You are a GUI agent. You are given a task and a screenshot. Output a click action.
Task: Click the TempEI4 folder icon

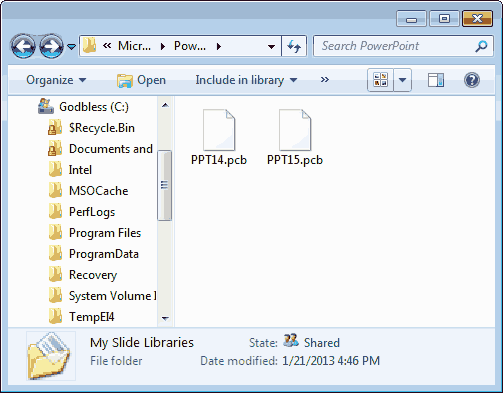(x=55, y=317)
